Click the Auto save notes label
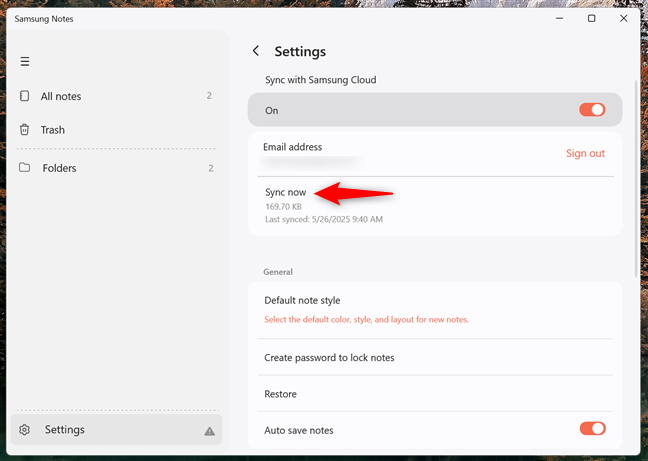 (x=298, y=430)
